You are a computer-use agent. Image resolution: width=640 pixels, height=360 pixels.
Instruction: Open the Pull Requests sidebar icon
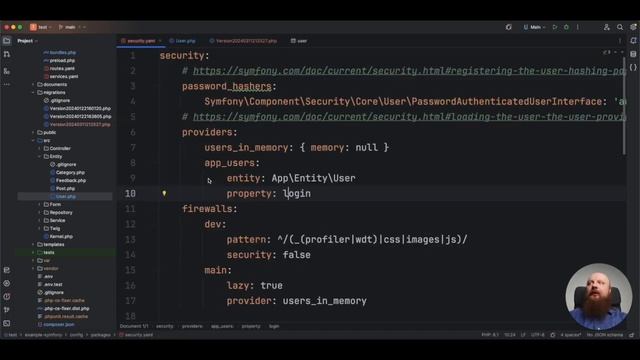(7, 54)
